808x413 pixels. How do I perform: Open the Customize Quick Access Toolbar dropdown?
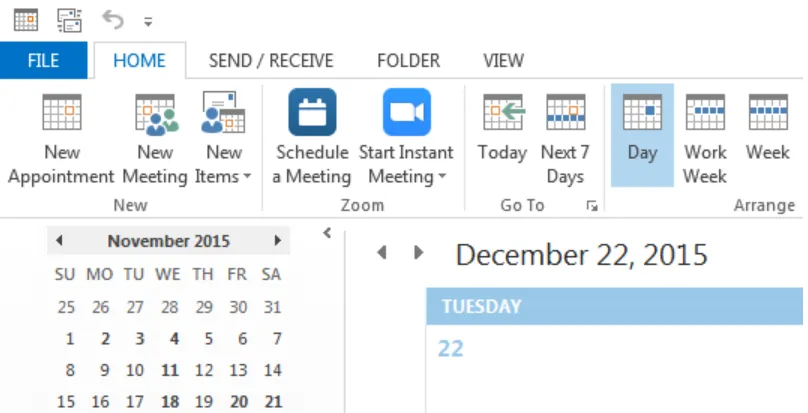pos(148,22)
